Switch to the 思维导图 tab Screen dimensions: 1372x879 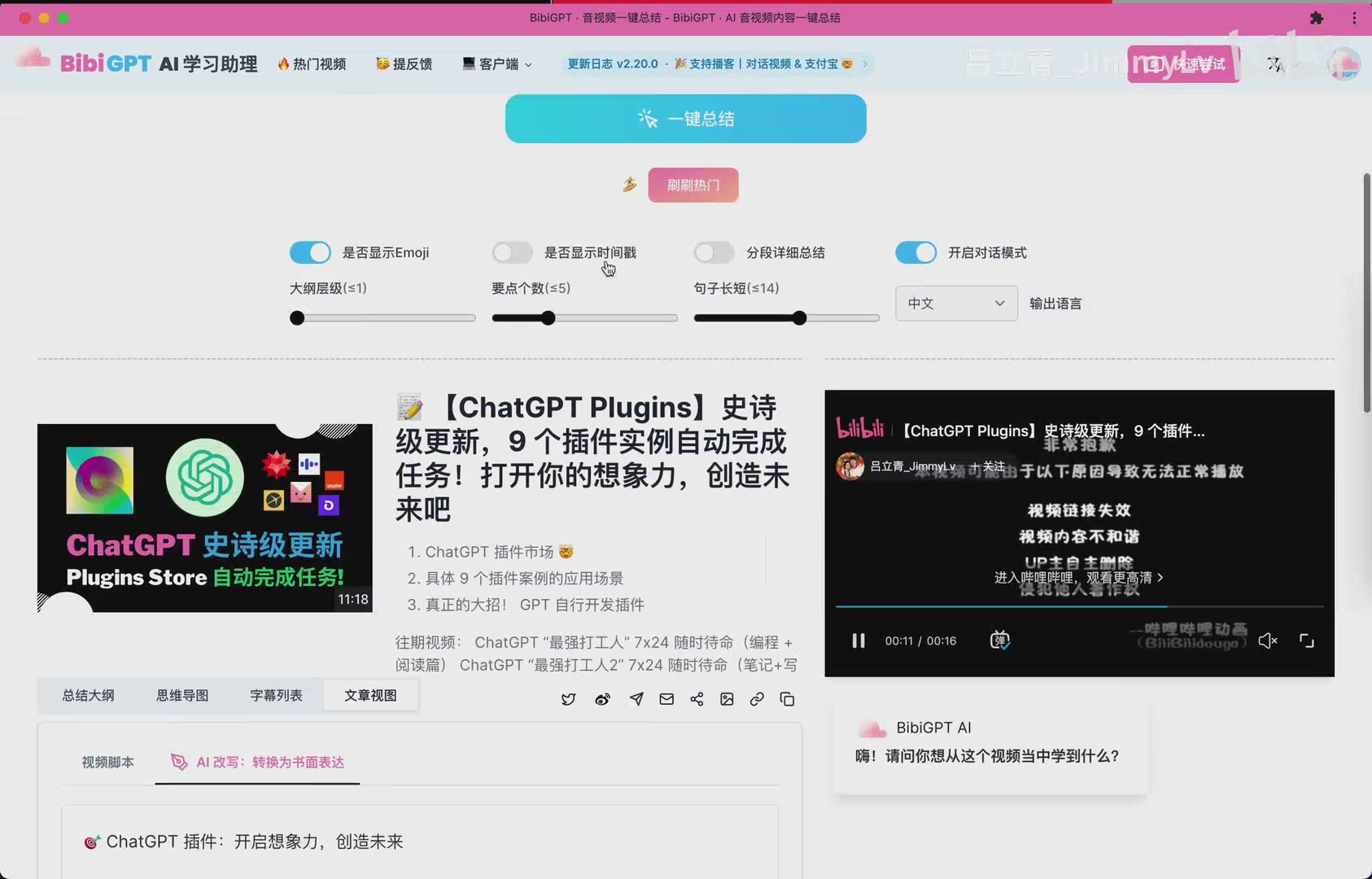click(x=182, y=695)
